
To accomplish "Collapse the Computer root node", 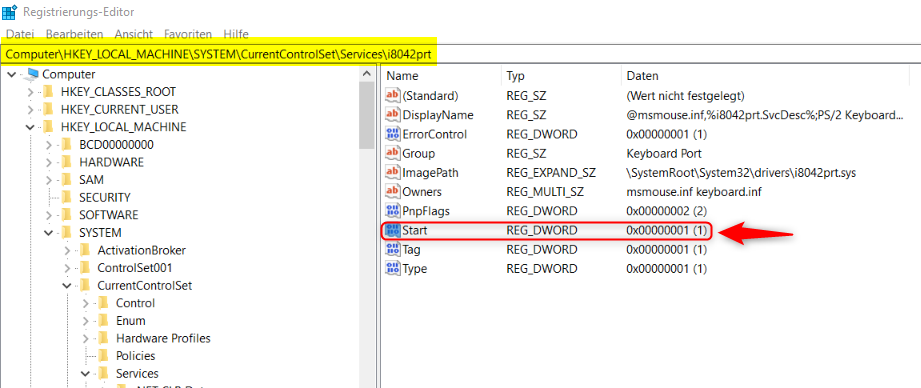I will (x=12, y=75).
